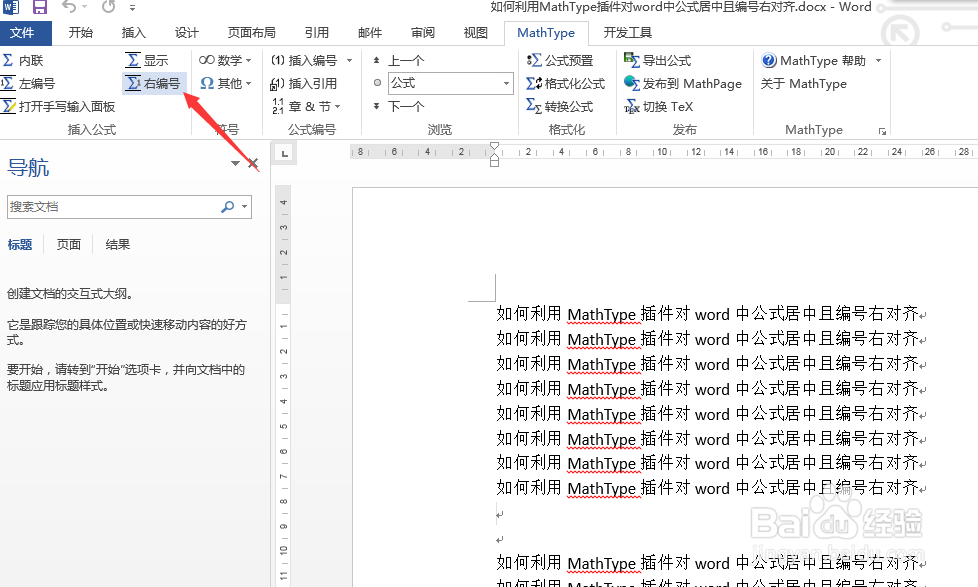Switch to the 审阅 ribbon tab
The image size is (978, 587).
pos(423,32)
